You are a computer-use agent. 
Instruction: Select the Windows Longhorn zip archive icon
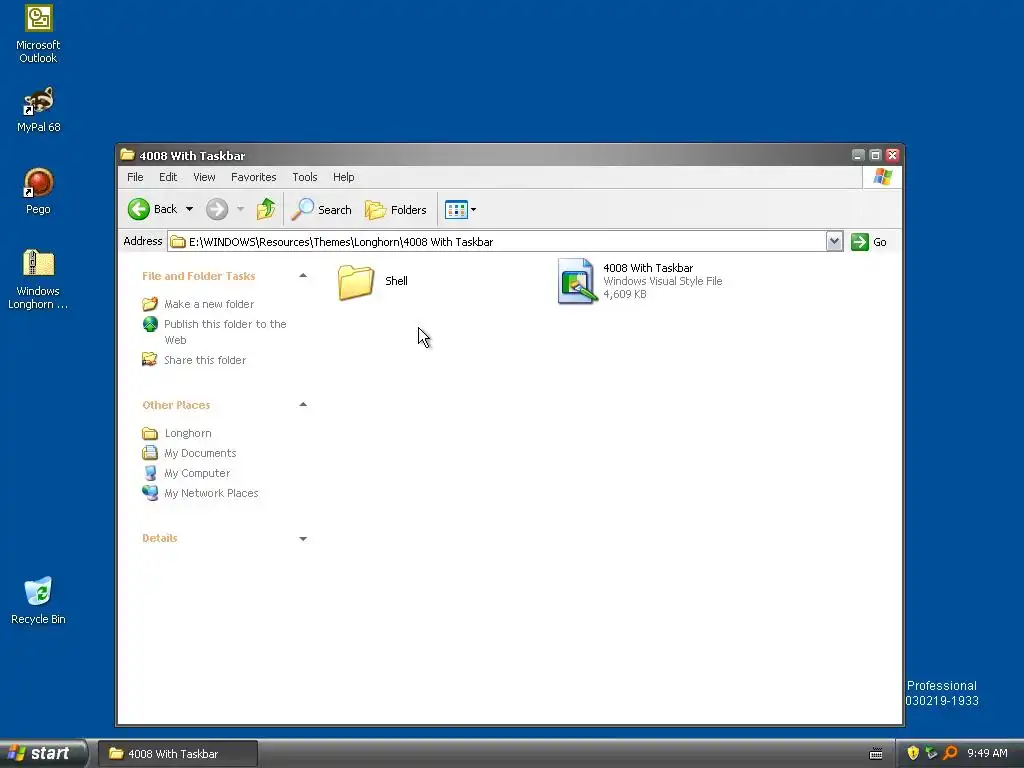pos(38,279)
